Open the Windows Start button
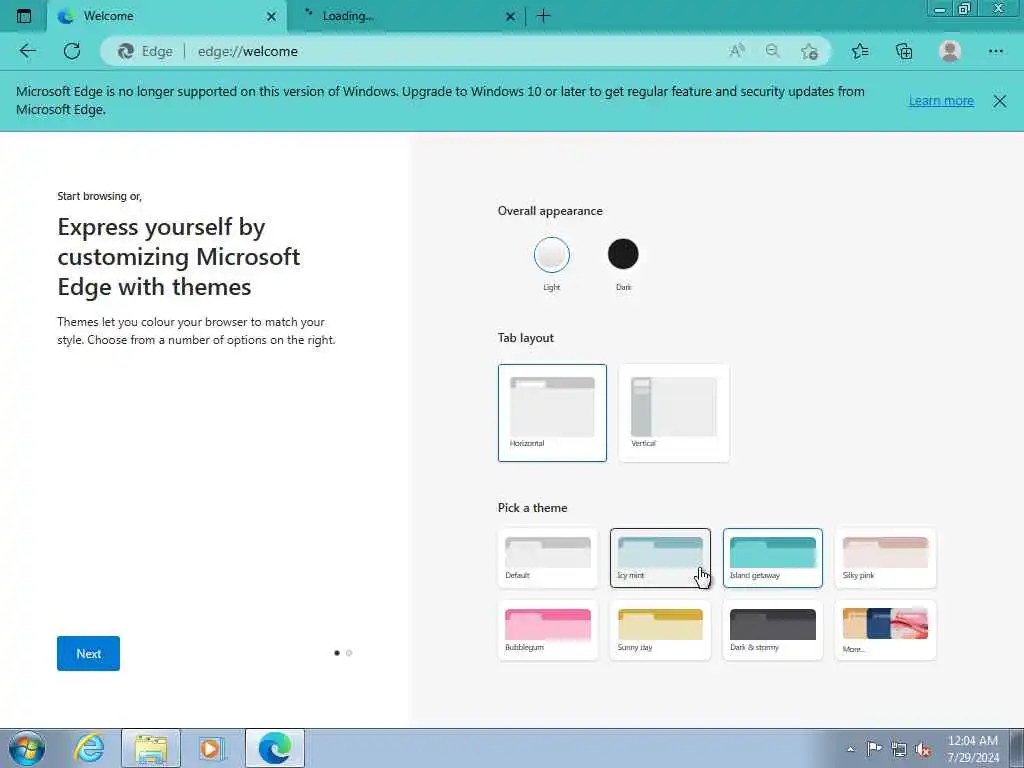Image resolution: width=1024 pixels, height=768 pixels. (27, 748)
